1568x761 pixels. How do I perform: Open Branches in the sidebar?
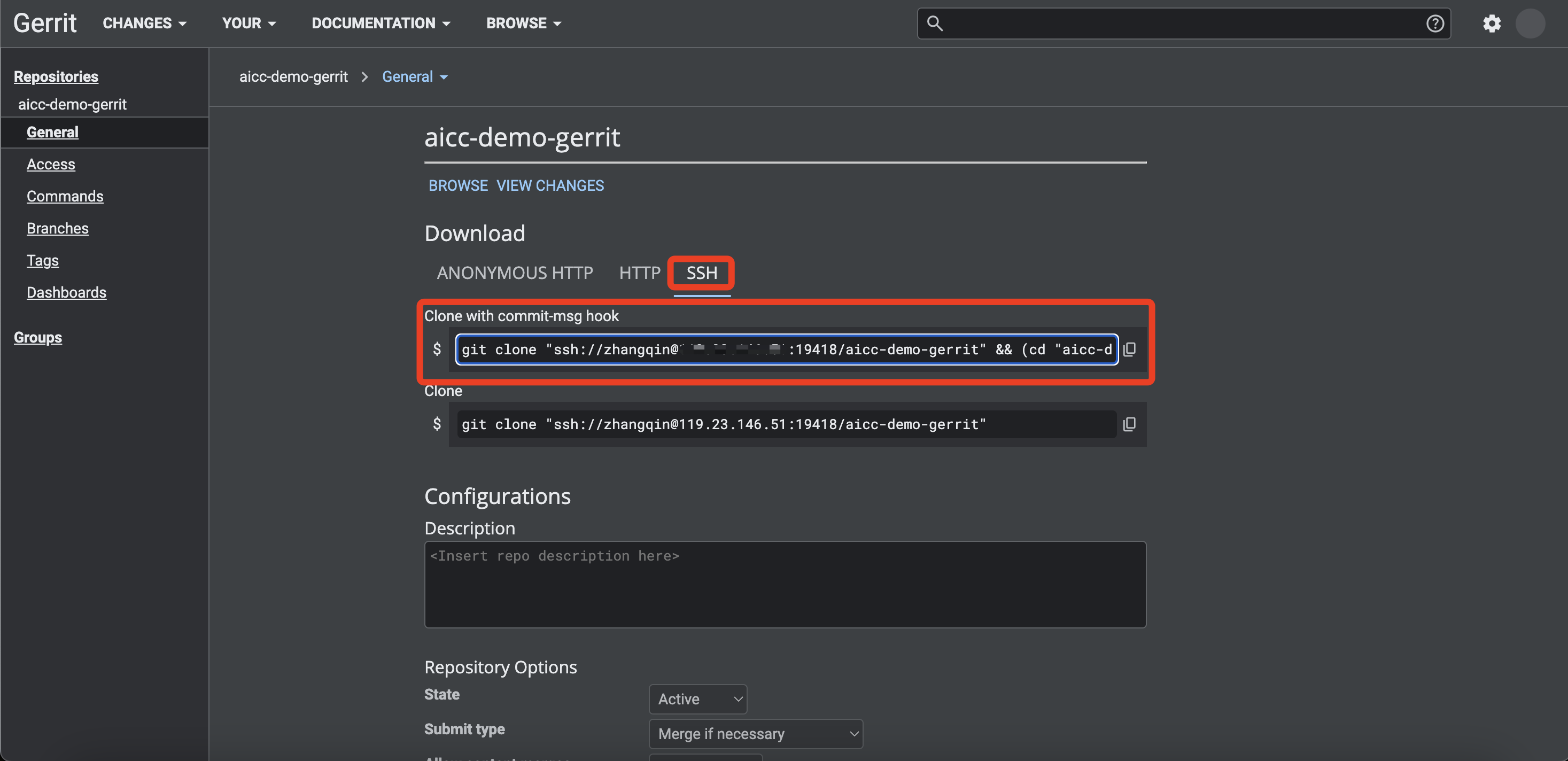point(57,228)
